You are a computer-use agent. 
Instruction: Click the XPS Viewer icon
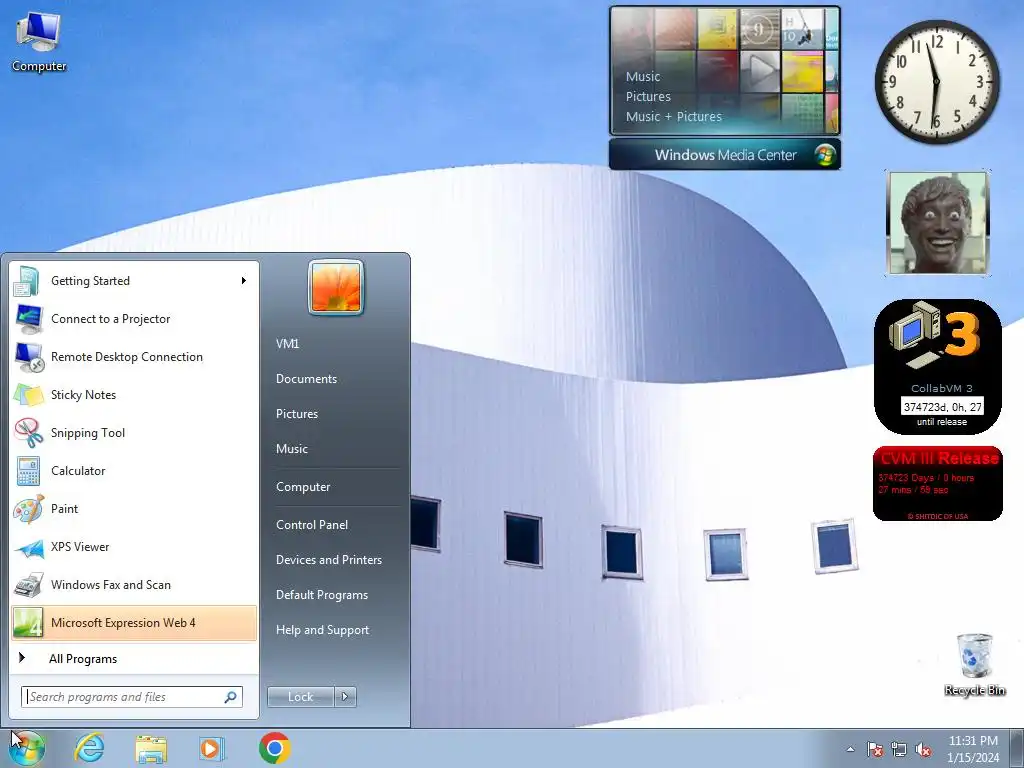click(29, 547)
